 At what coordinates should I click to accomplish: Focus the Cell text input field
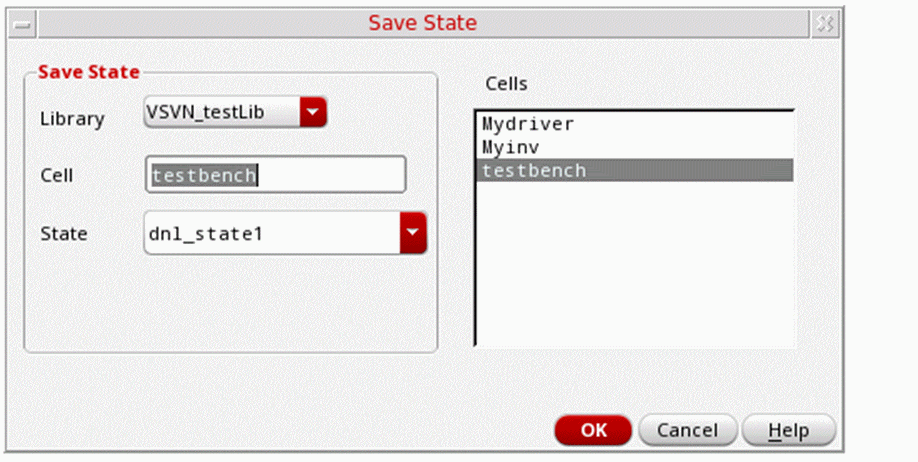275,175
